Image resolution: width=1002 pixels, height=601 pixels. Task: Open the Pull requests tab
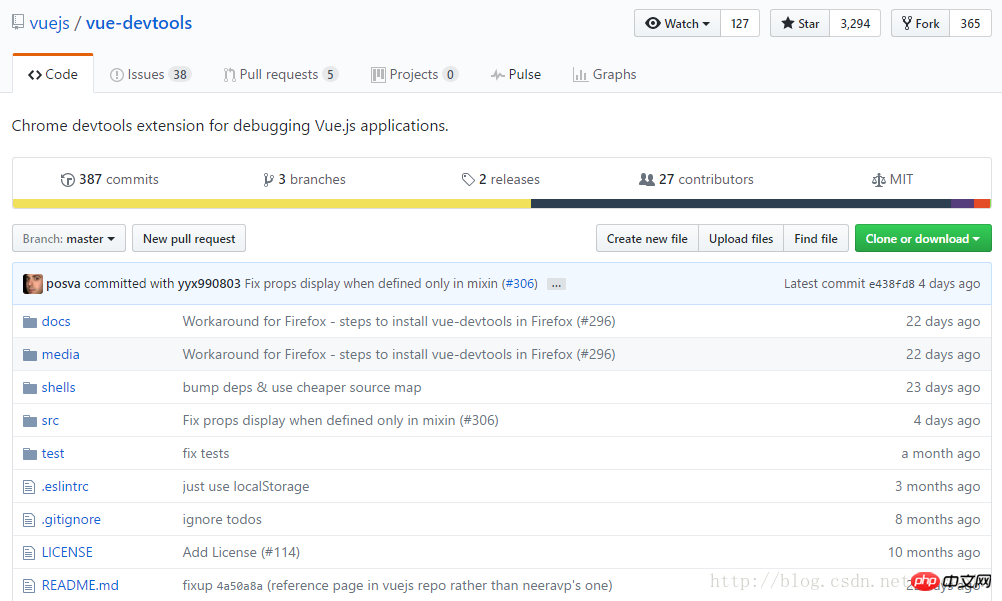click(281, 75)
